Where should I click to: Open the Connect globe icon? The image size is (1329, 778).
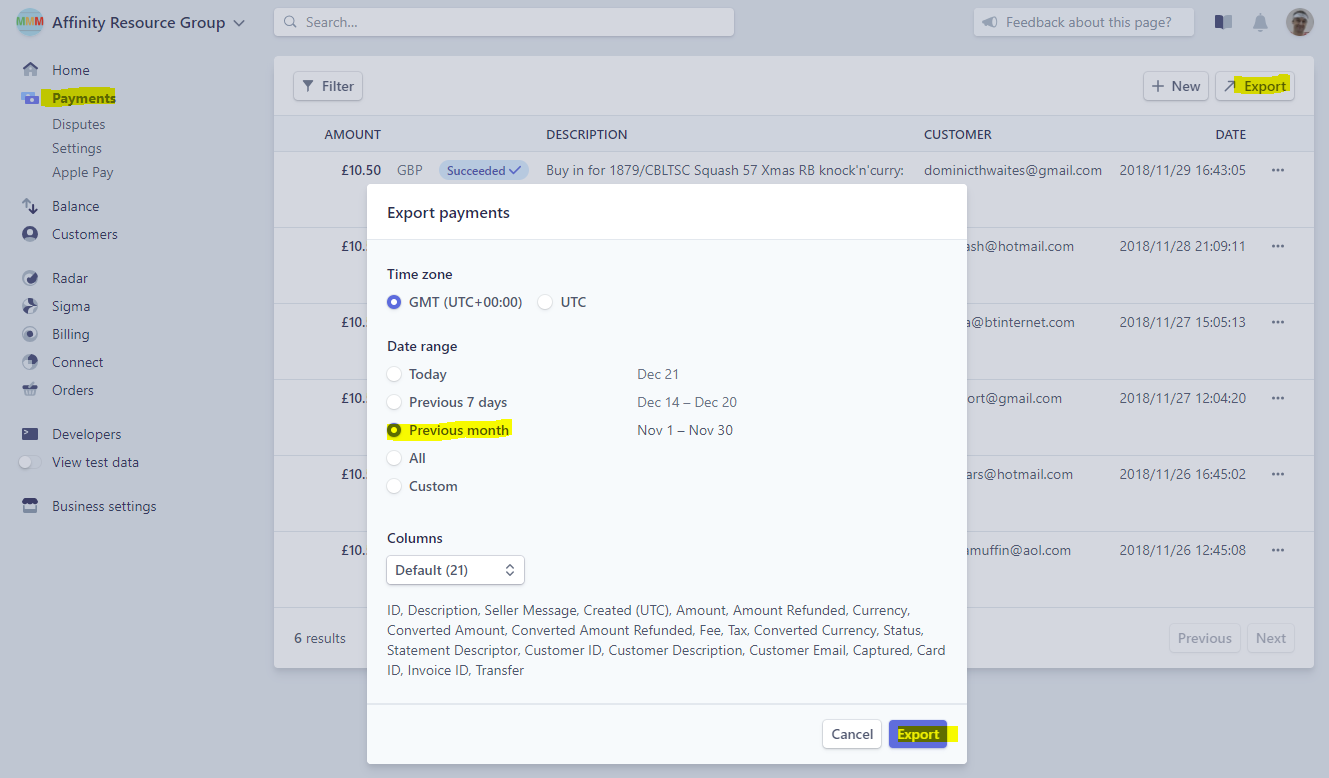[x=30, y=362]
